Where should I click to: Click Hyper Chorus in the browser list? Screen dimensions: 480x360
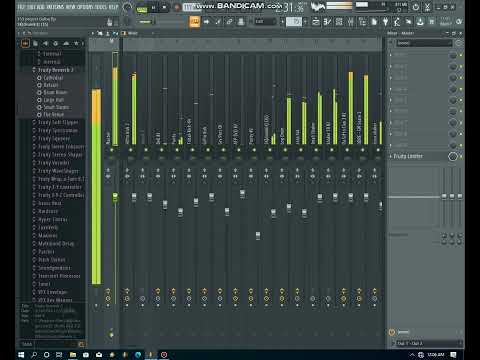pos(53,219)
